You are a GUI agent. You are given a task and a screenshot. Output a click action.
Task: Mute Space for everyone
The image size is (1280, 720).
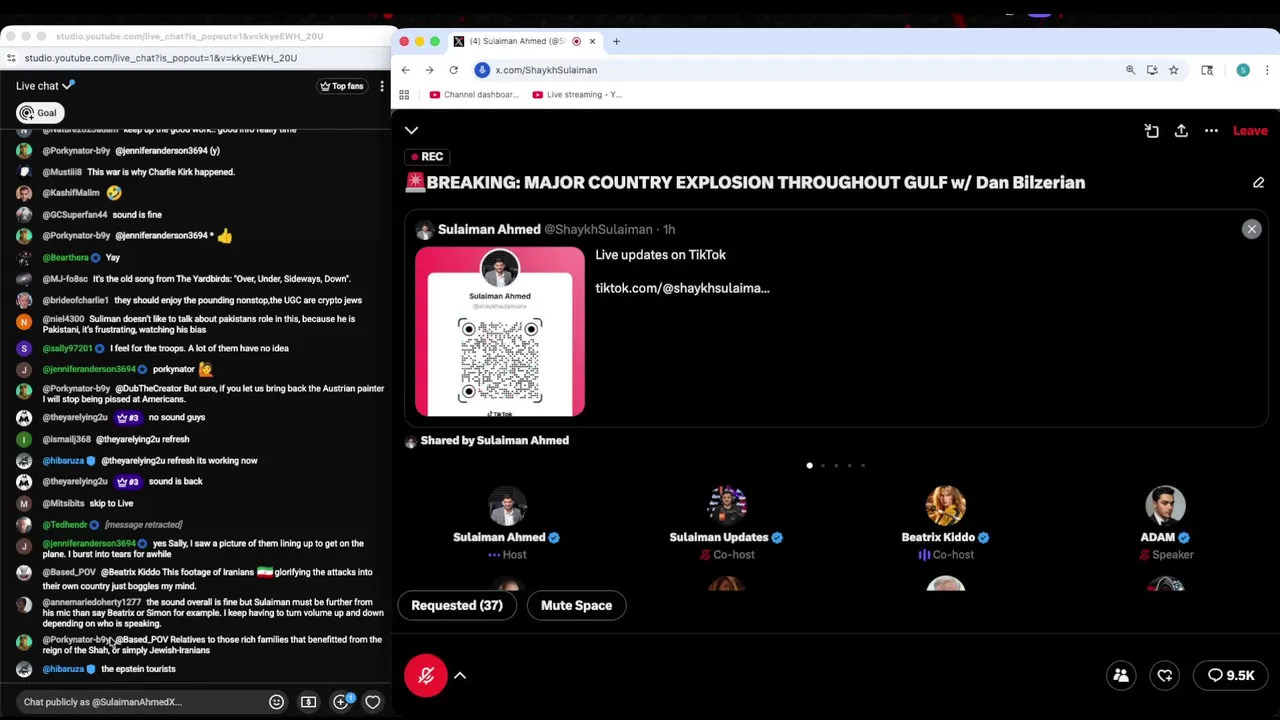[576, 605]
